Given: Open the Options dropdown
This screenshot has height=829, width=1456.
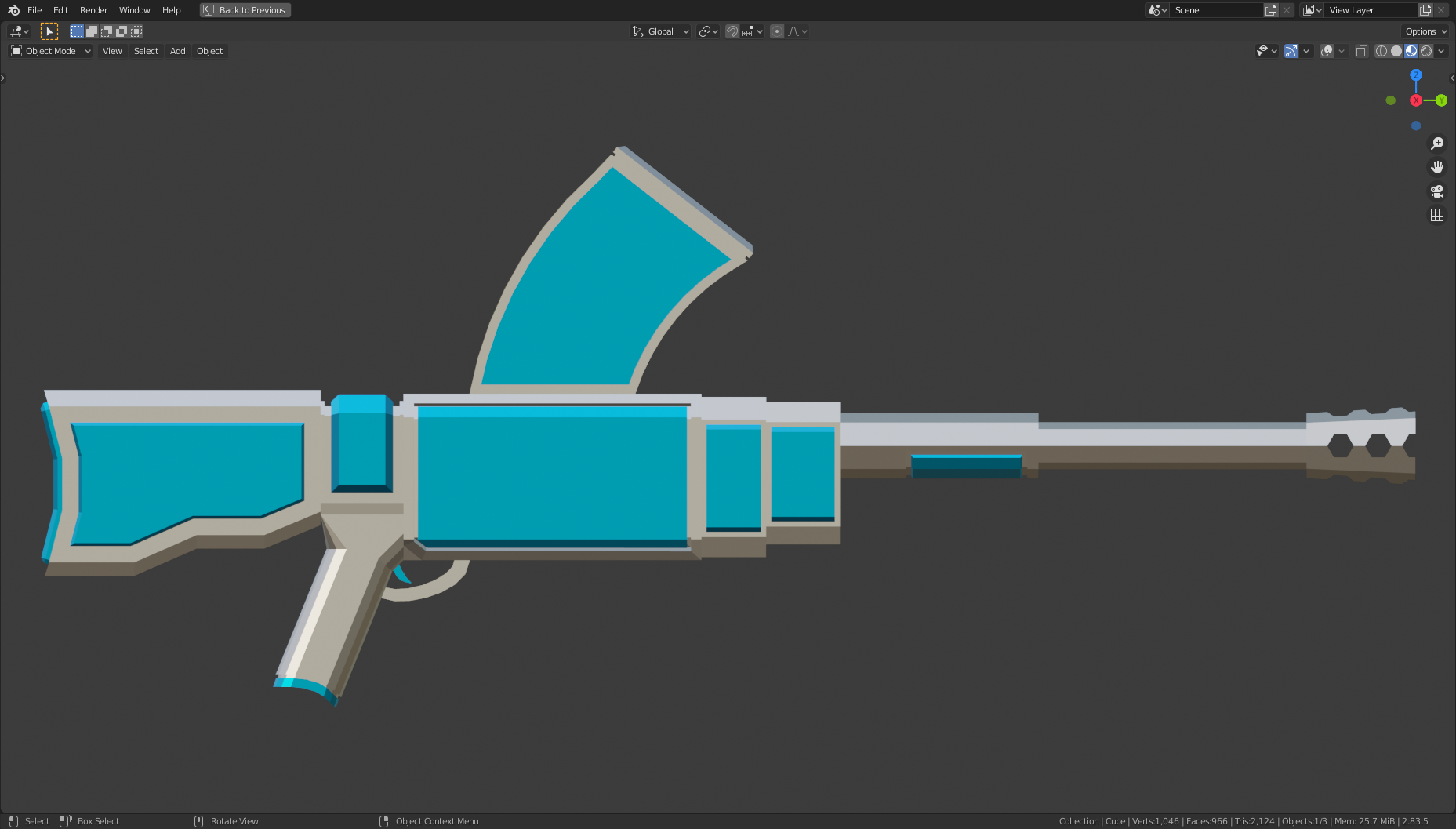Looking at the screenshot, I should [x=1424, y=31].
